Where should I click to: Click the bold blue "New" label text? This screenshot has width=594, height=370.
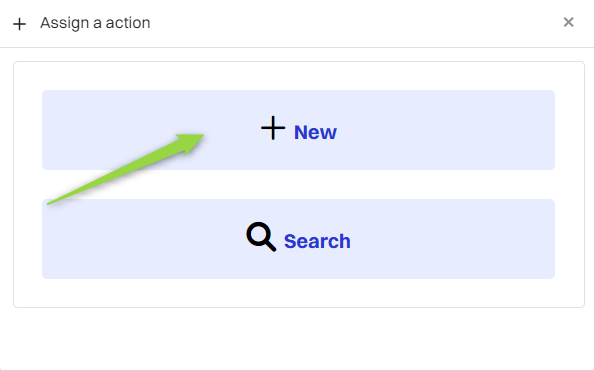coord(315,132)
